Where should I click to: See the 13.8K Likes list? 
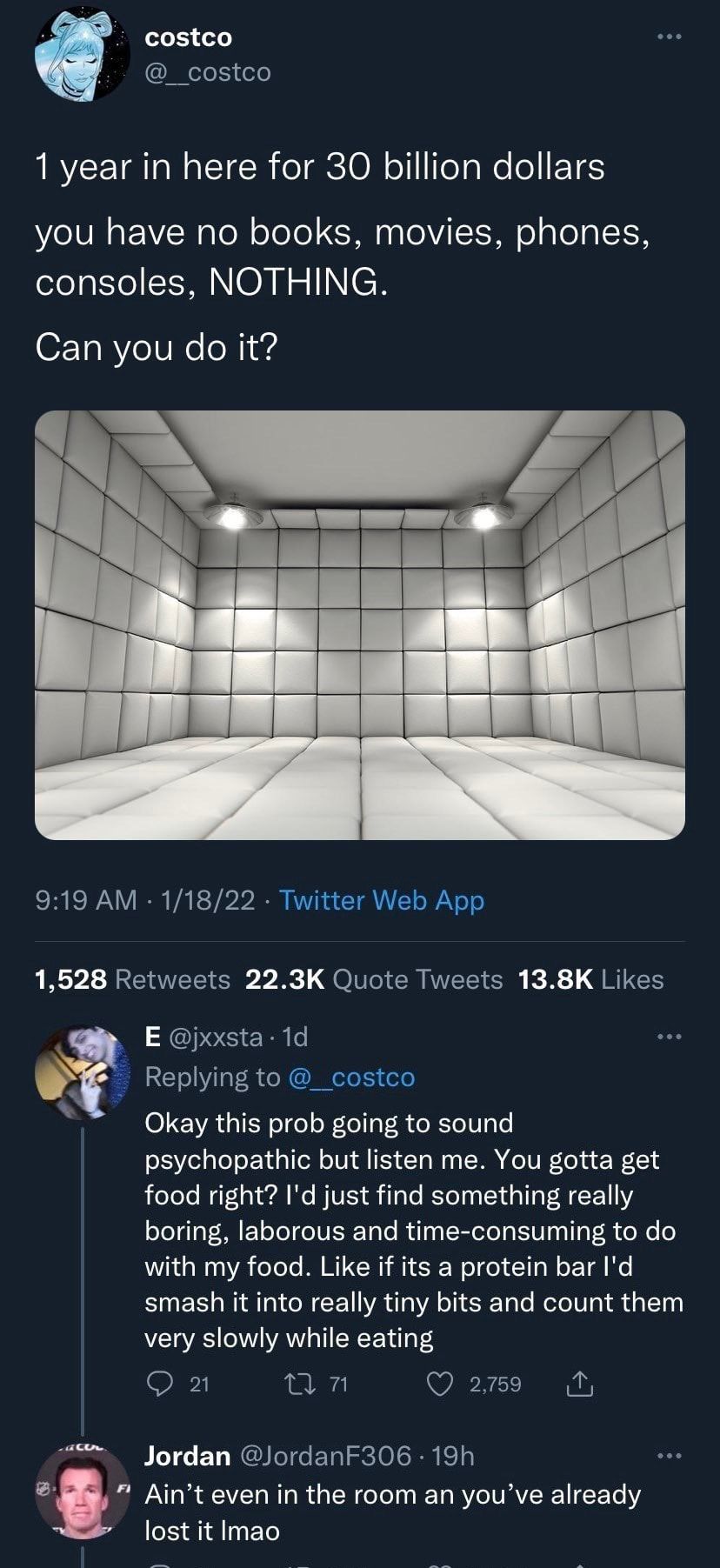592,978
